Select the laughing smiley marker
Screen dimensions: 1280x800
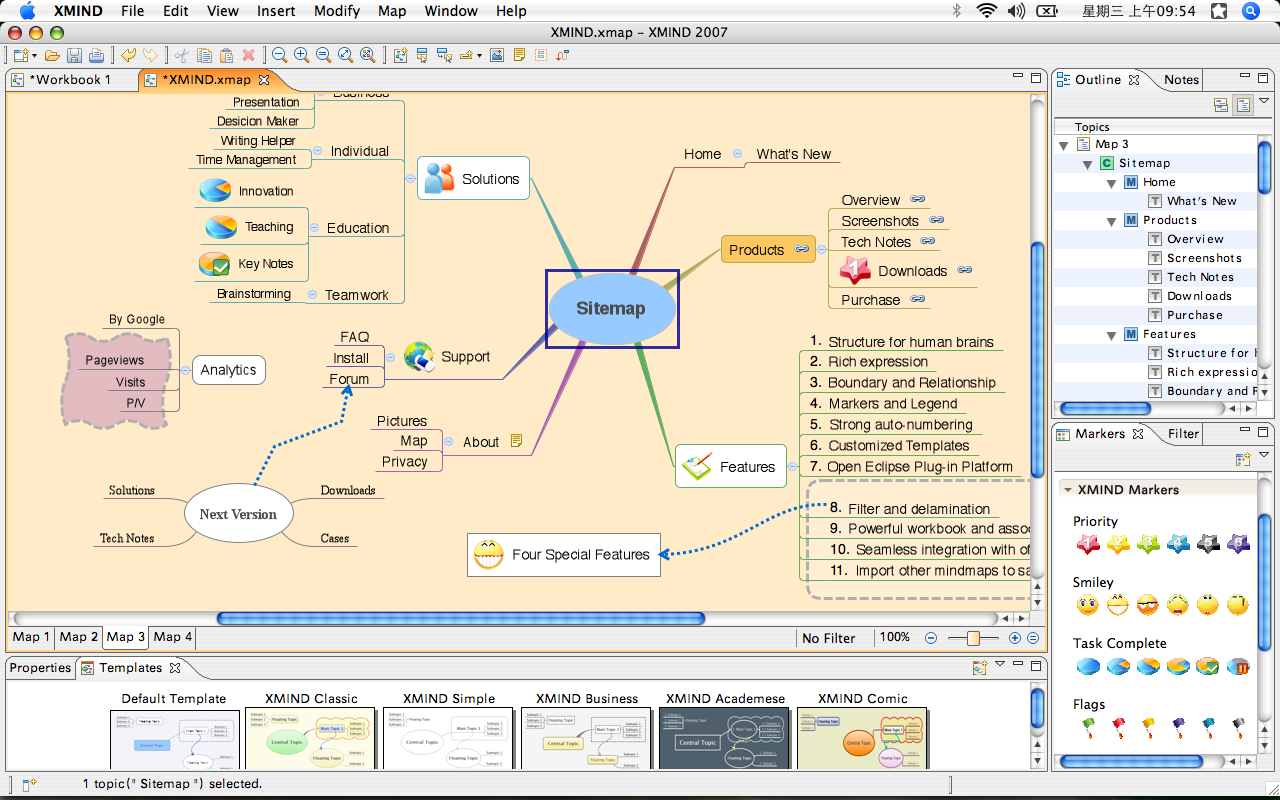point(1118,605)
